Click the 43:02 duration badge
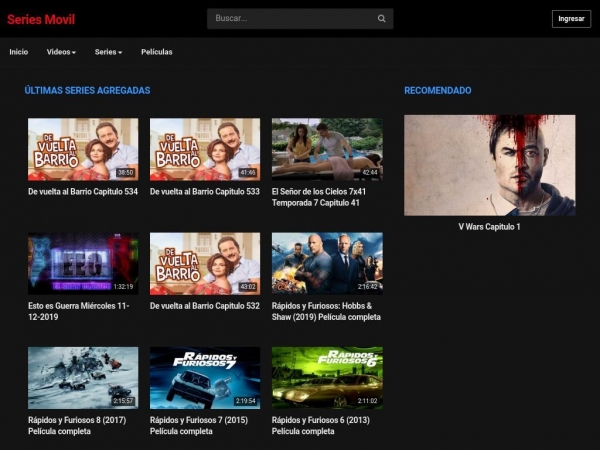The image size is (600, 450). click(x=248, y=287)
